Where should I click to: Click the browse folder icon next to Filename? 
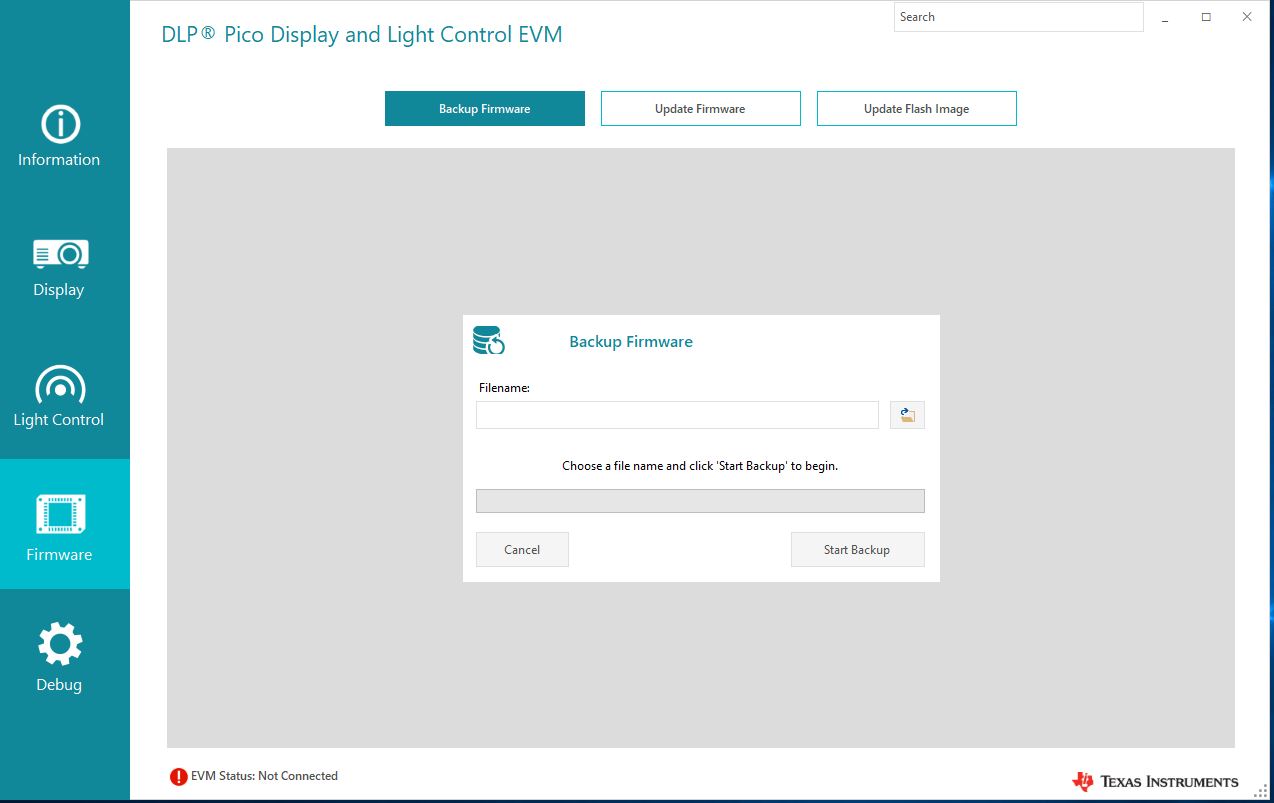(x=907, y=415)
